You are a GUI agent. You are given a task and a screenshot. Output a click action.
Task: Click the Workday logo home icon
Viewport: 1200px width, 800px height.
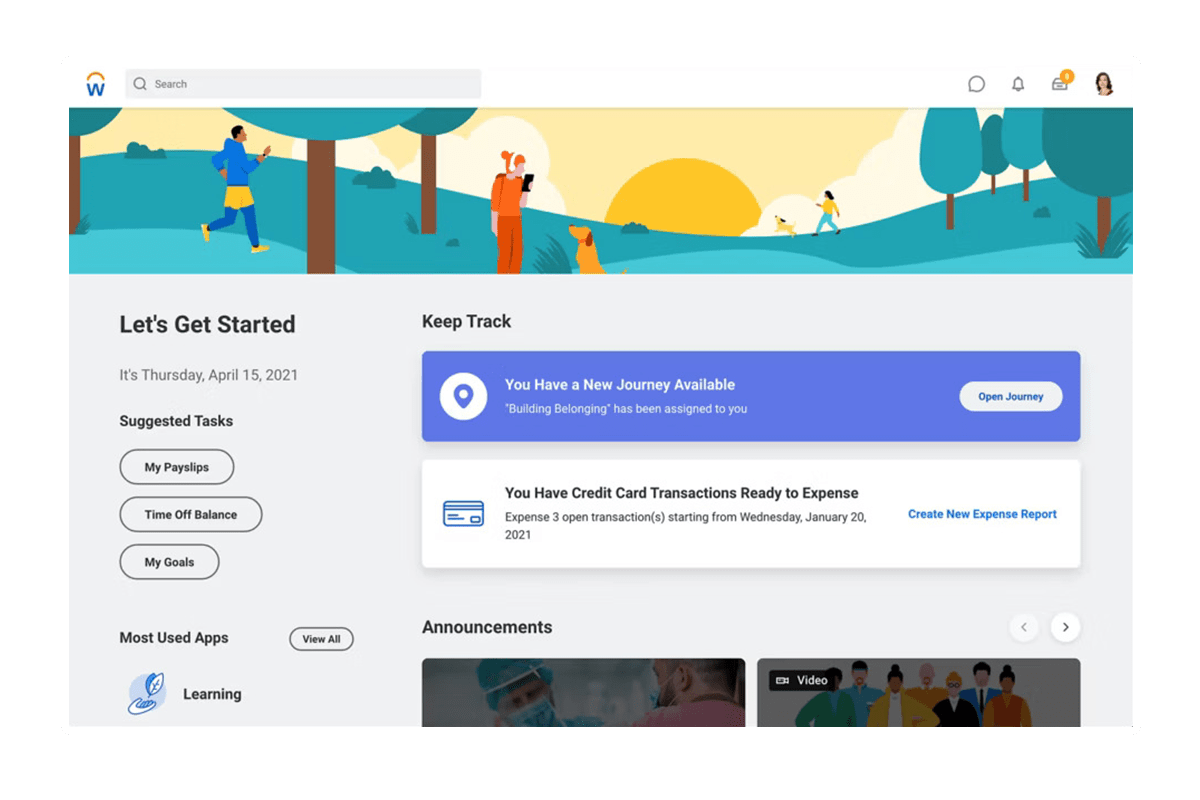pyautogui.click(x=96, y=85)
